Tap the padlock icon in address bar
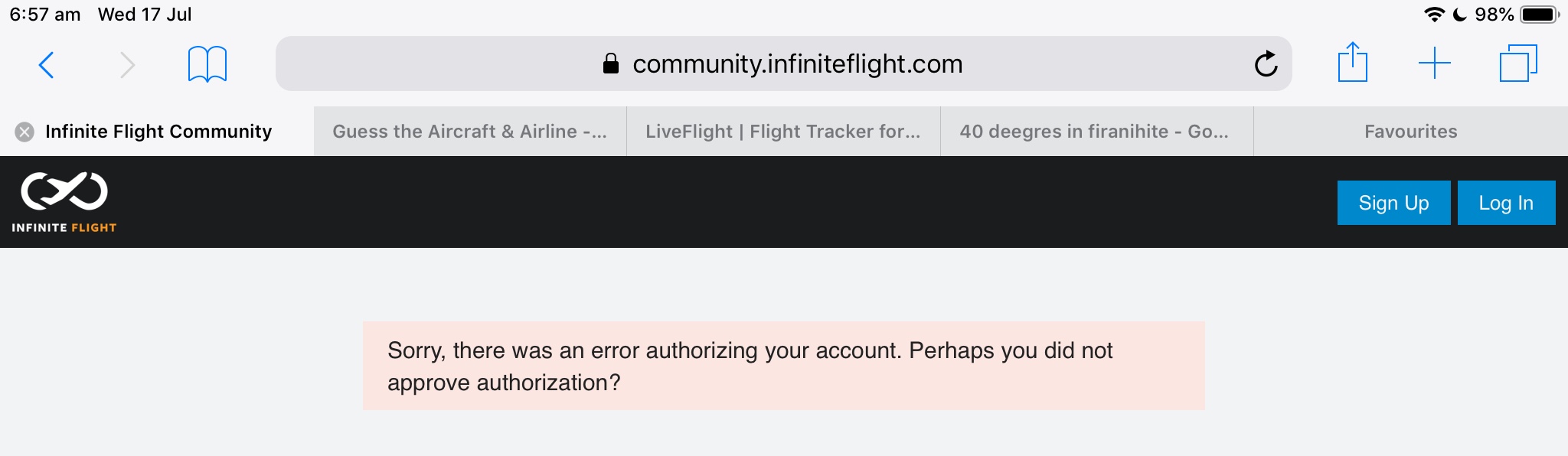 [610, 64]
